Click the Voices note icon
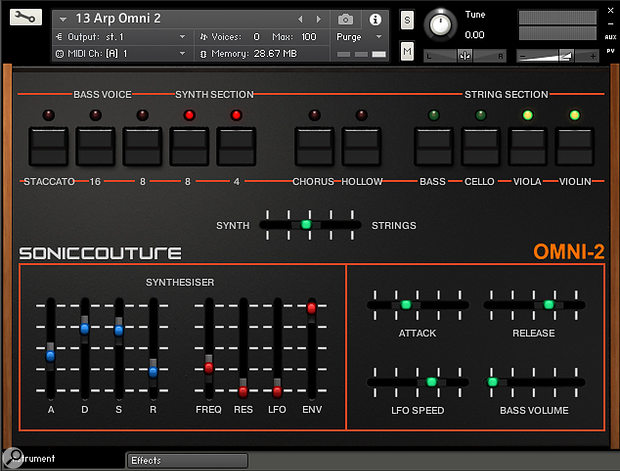This screenshot has height=471, width=620. click(204, 37)
